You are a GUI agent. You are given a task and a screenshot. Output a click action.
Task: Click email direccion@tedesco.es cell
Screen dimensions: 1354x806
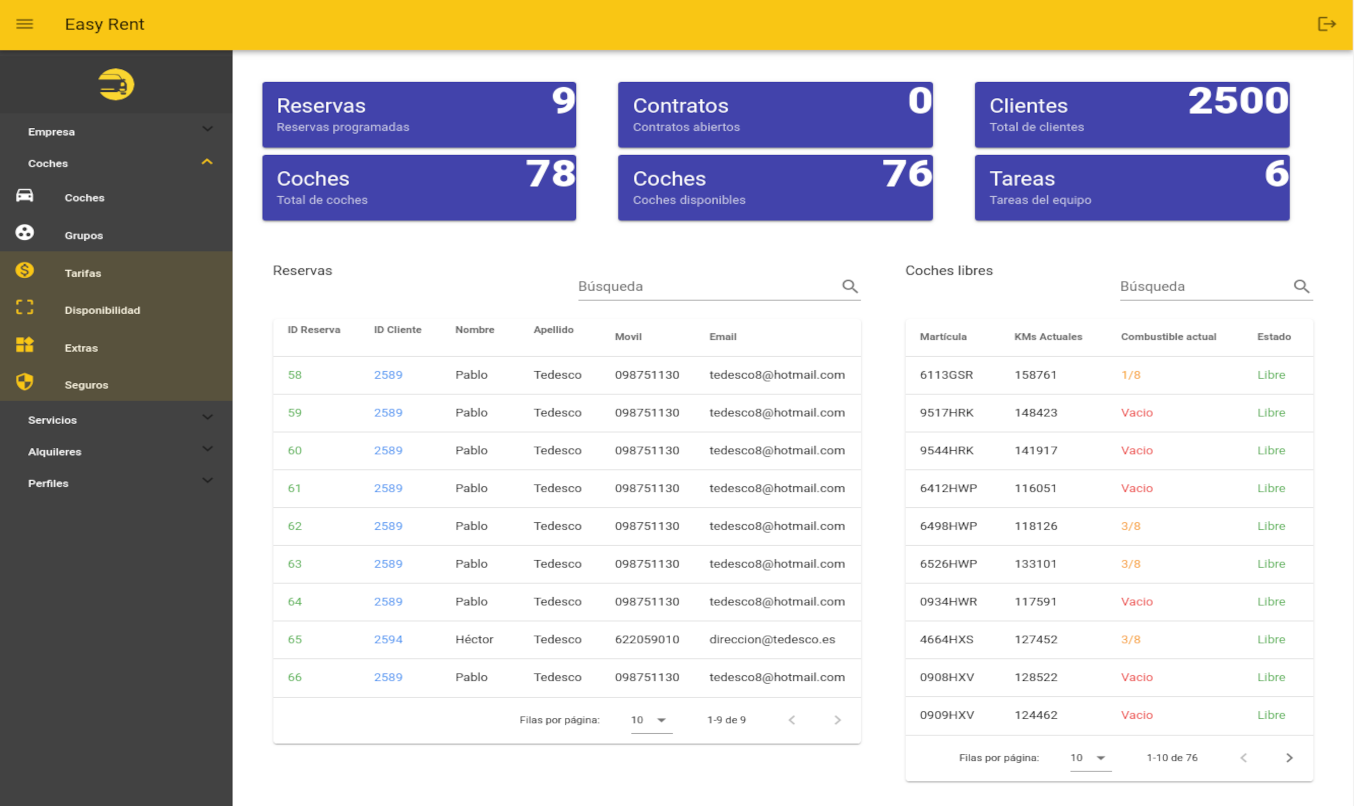click(773, 639)
